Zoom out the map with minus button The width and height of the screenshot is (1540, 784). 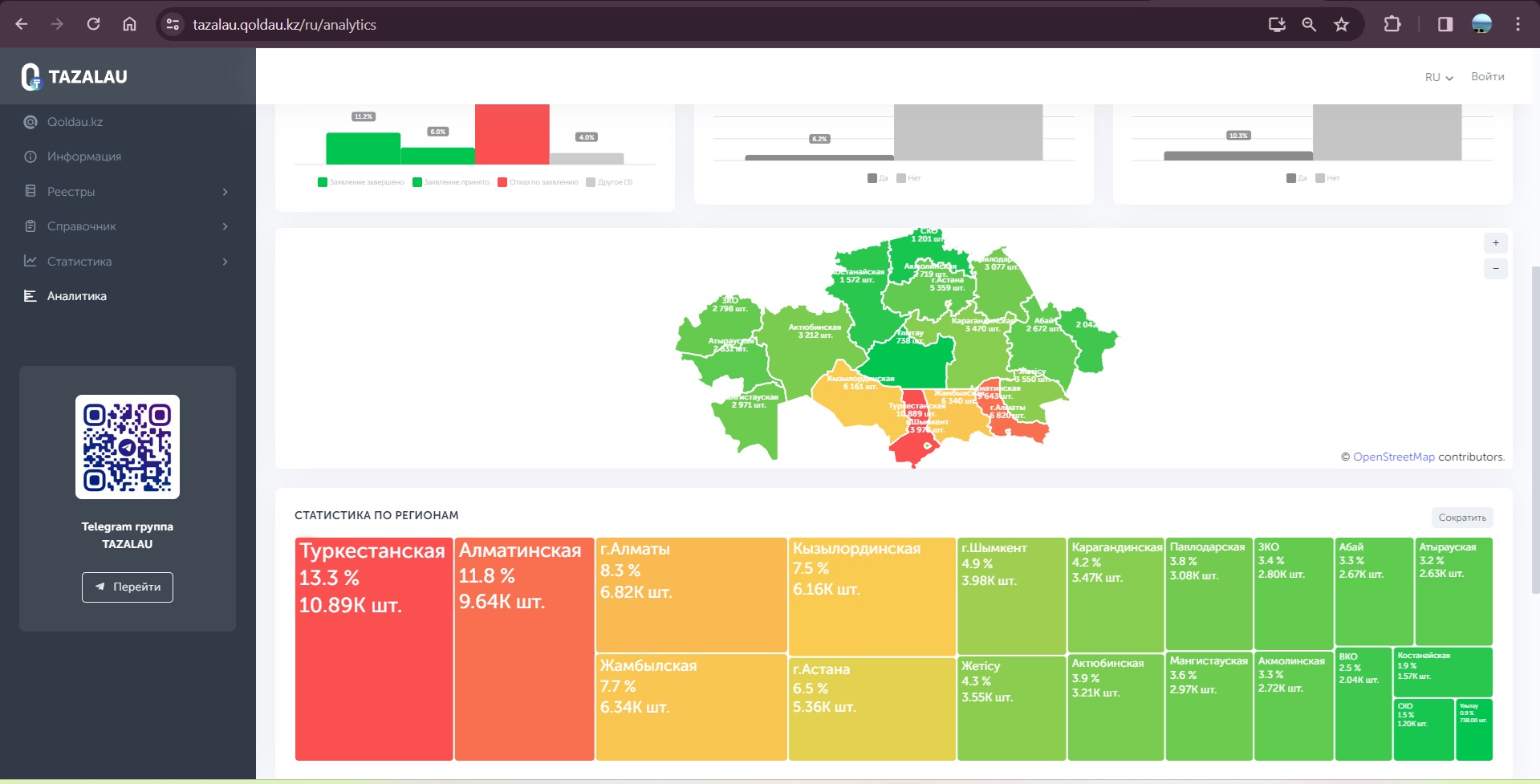point(1495,269)
